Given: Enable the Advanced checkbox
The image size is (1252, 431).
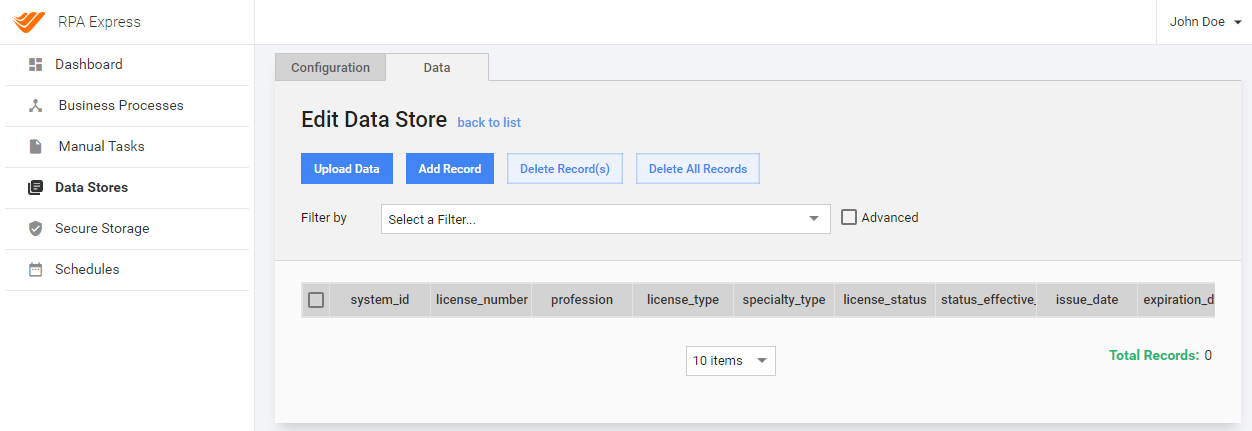Looking at the screenshot, I should 849,217.
